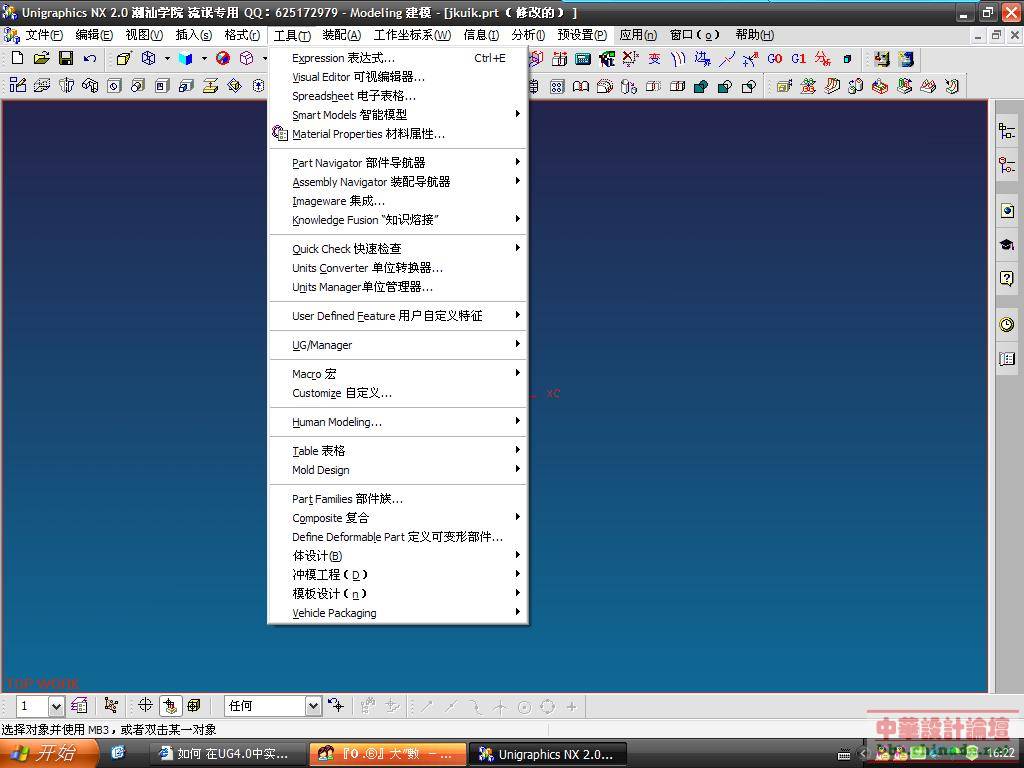Open the 帮助(H) Help menu
The height and width of the screenshot is (768, 1024).
click(755, 35)
